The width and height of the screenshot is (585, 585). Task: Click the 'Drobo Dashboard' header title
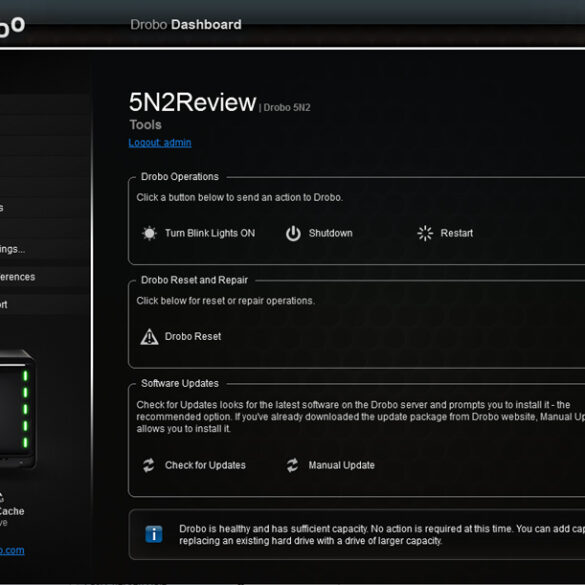click(x=186, y=25)
